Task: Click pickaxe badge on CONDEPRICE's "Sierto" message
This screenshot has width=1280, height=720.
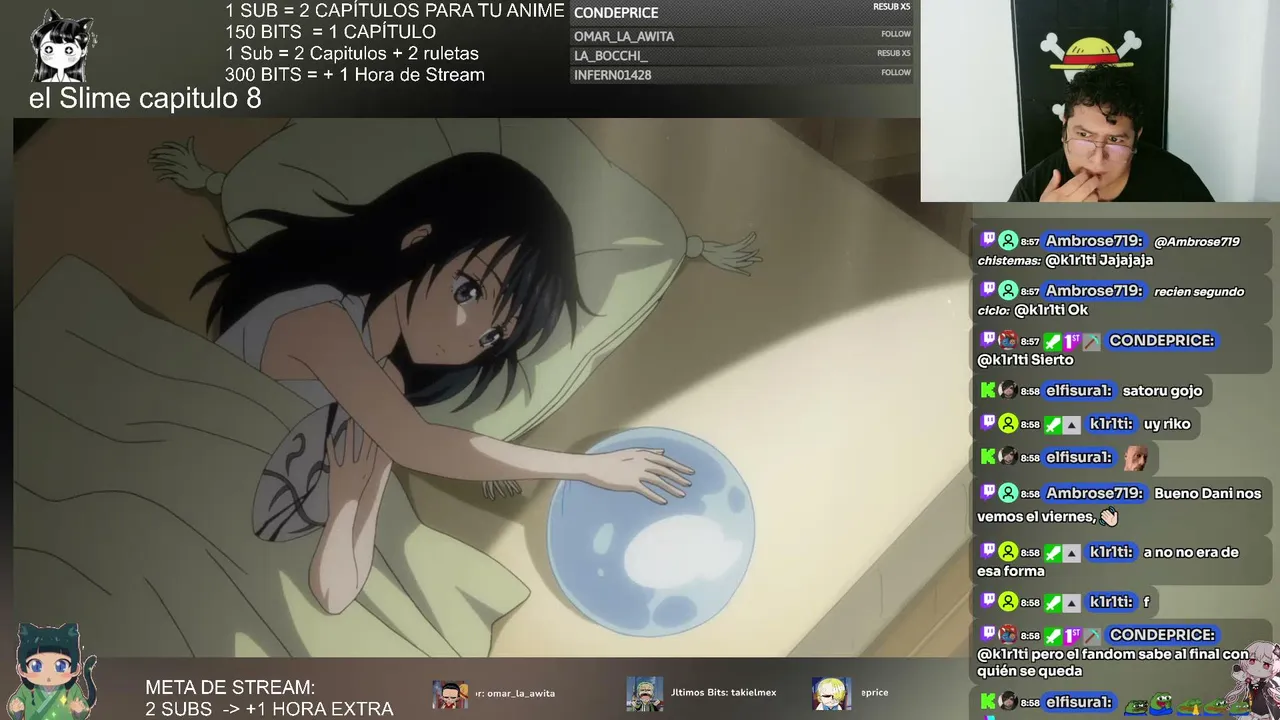Action: click(x=1091, y=341)
